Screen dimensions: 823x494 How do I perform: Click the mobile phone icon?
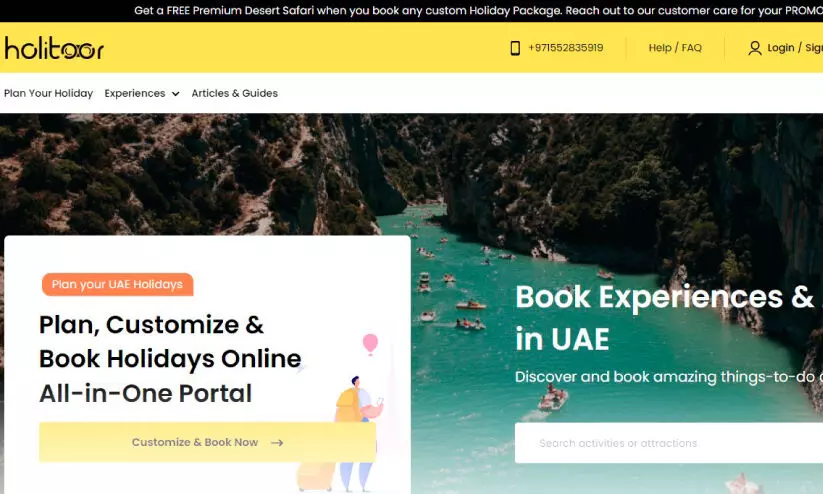(x=515, y=48)
